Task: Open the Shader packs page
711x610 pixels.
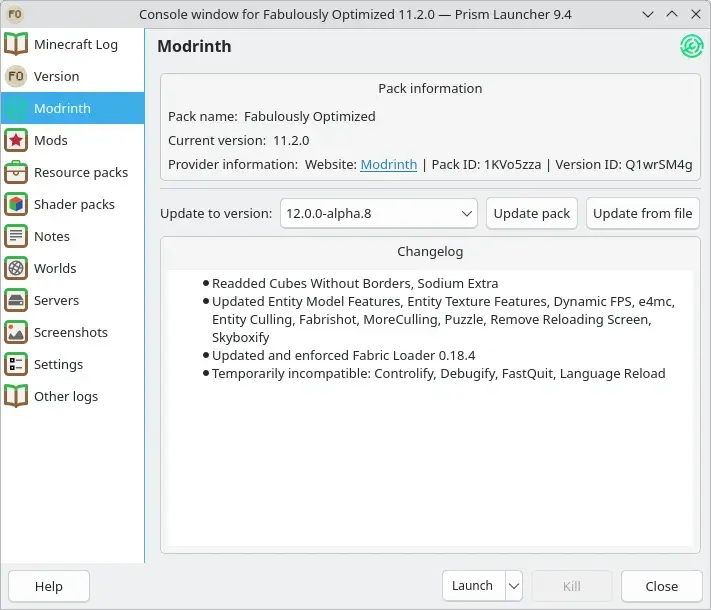Action: [x=73, y=204]
